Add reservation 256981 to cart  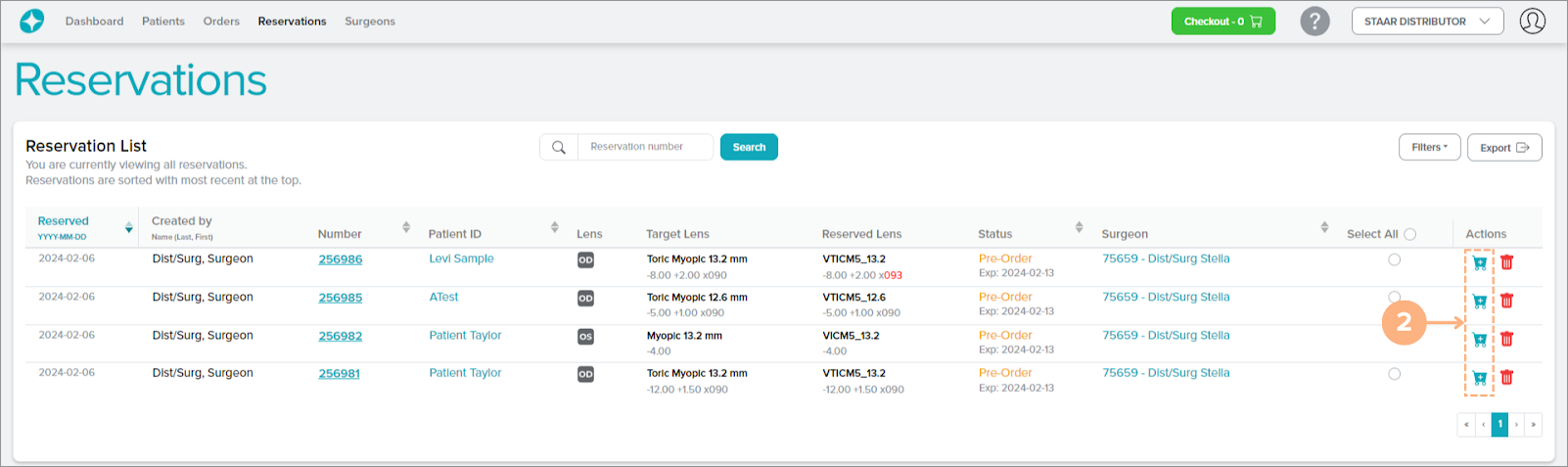pos(1479,377)
